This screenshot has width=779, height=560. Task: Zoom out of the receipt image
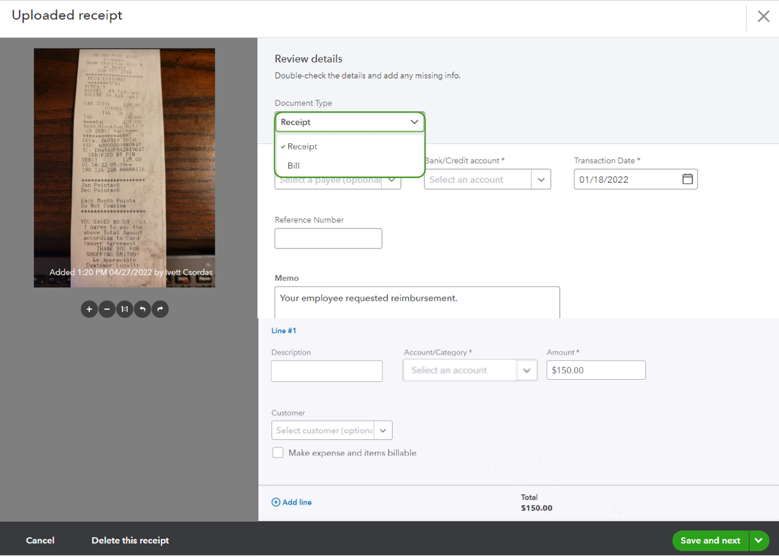point(107,309)
